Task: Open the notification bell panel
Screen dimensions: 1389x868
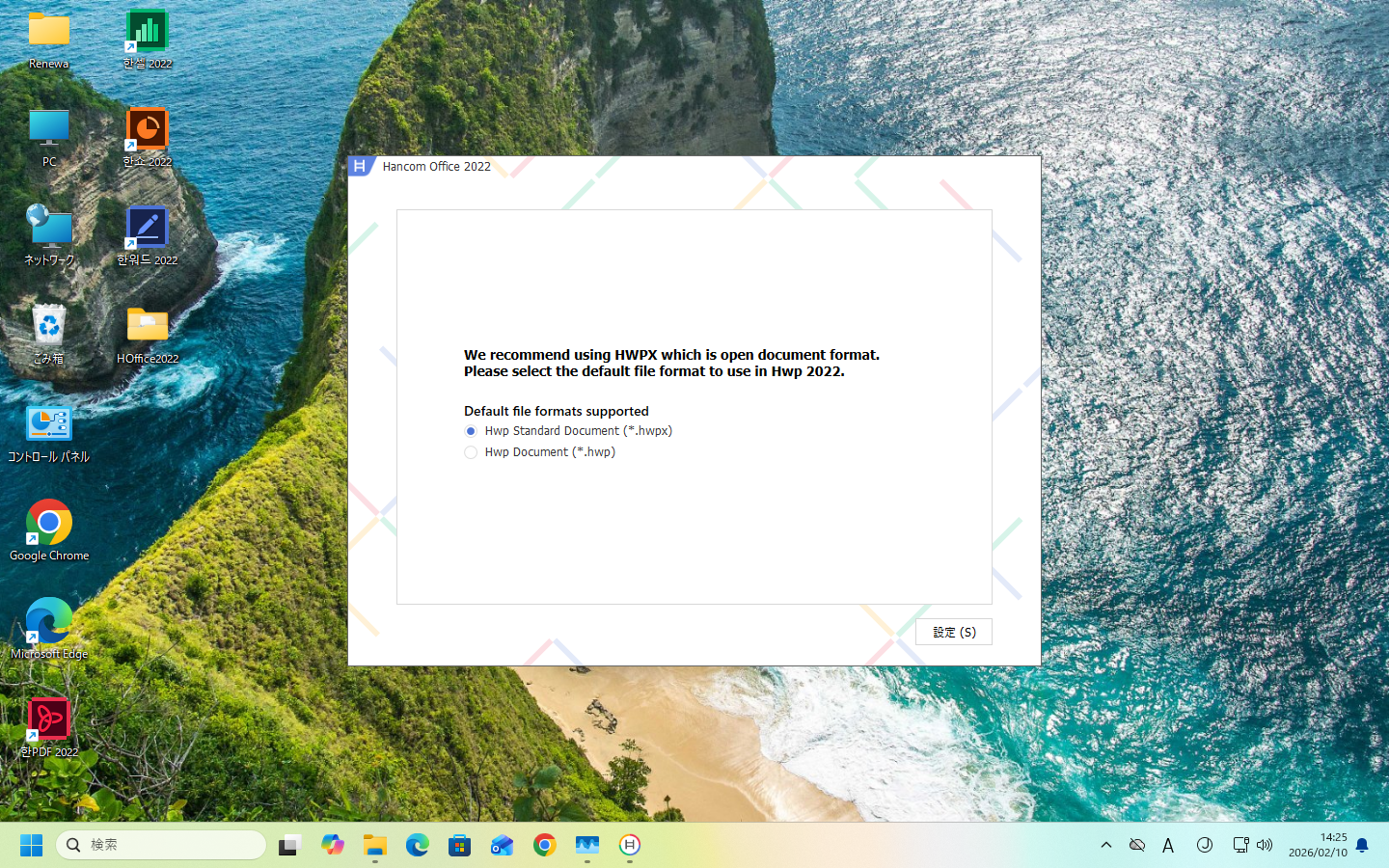Action: pyautogui.click(x=1362, y=845)
